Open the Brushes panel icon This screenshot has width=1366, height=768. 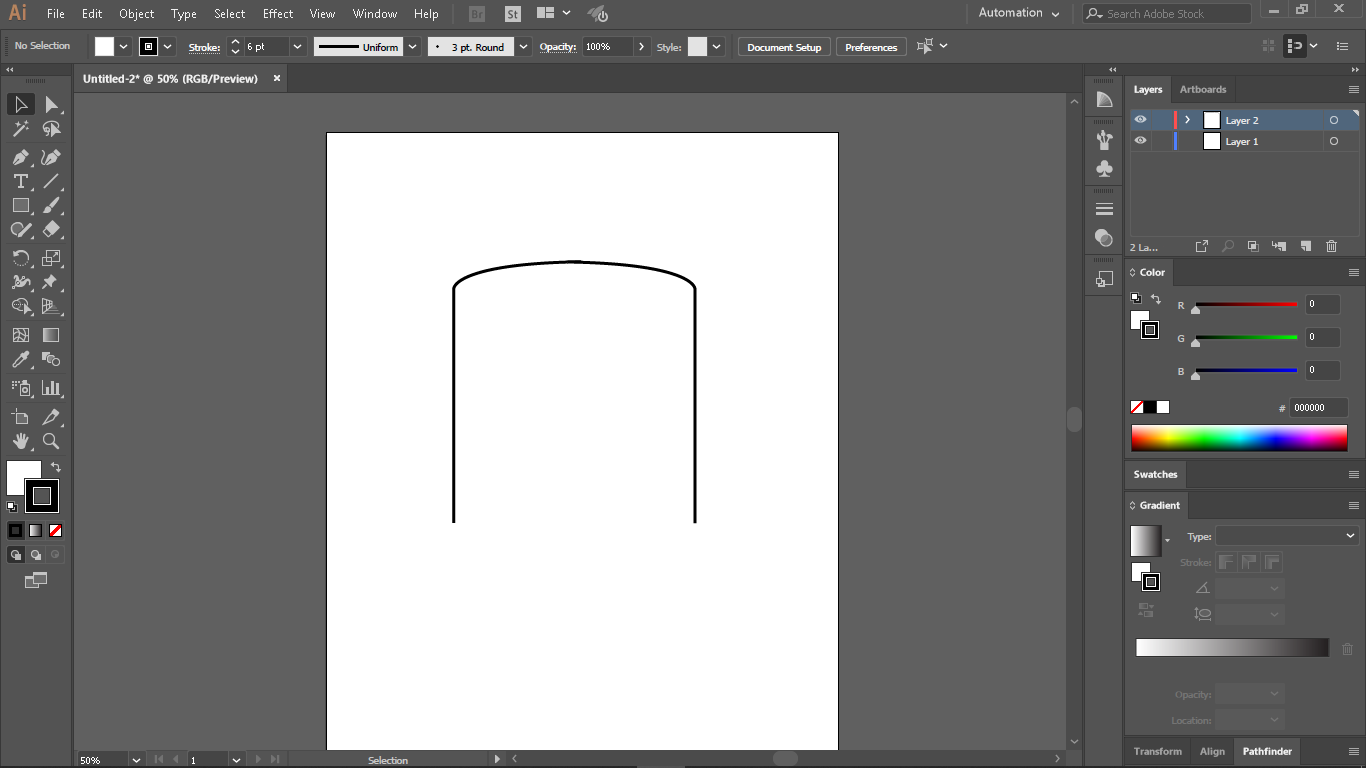(1104, 140)
